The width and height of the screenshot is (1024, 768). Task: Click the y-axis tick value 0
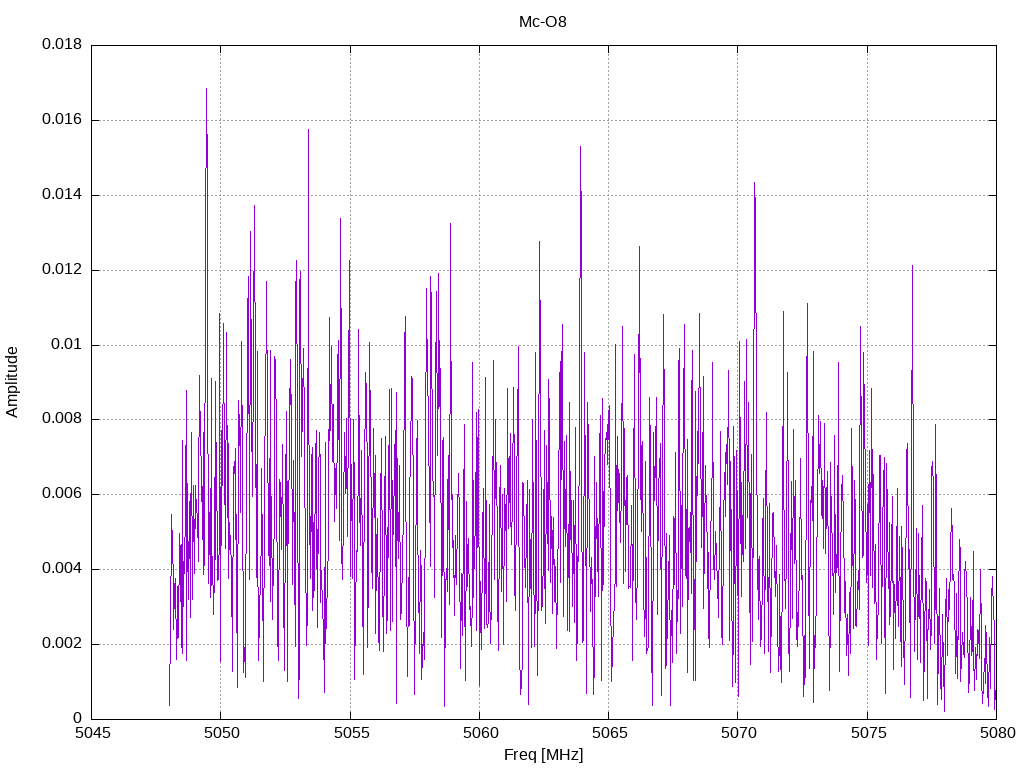78,718
